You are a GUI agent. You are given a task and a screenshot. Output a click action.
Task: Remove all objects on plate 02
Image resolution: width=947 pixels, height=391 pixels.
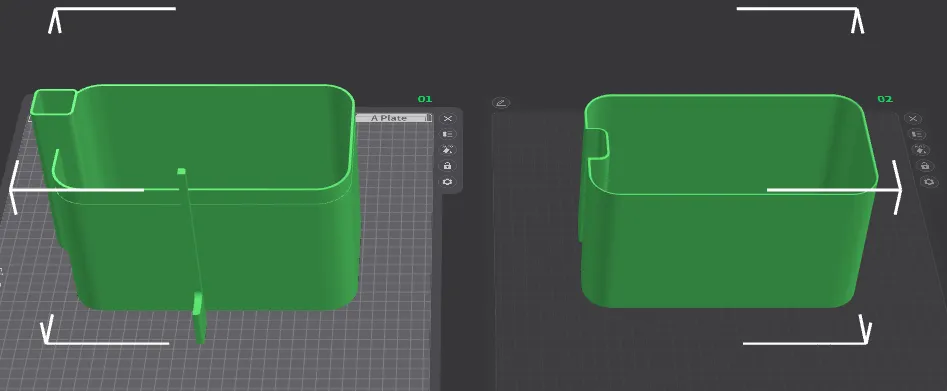tap(913, 118)
